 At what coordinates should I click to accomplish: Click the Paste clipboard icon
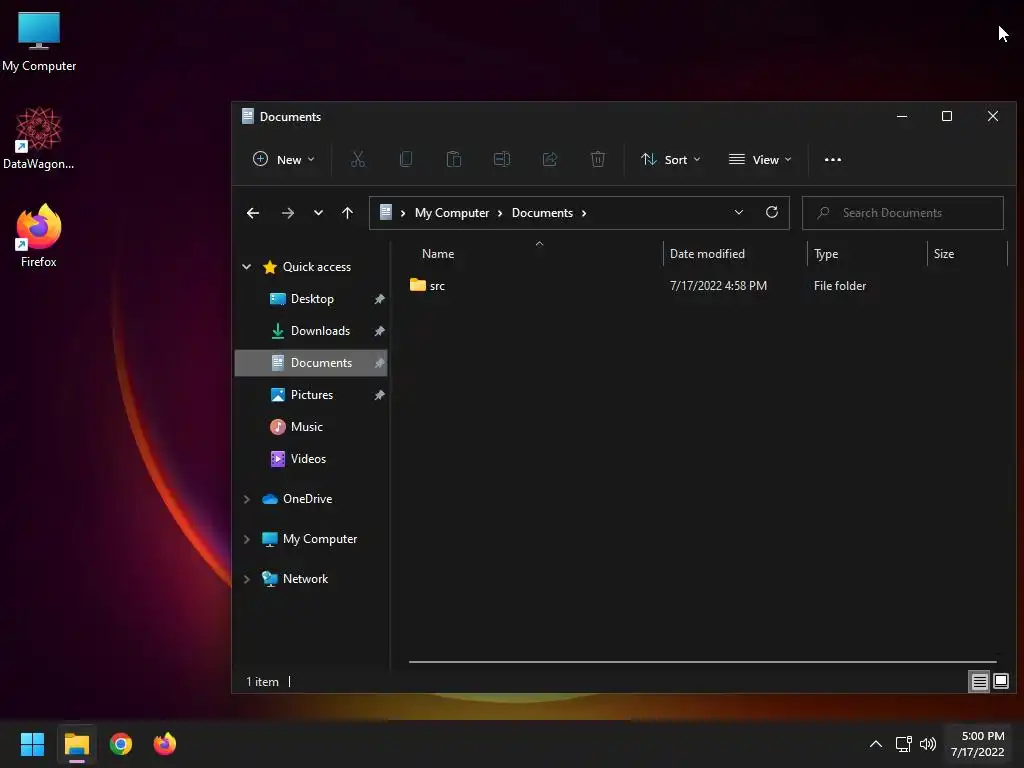point(454,159)
